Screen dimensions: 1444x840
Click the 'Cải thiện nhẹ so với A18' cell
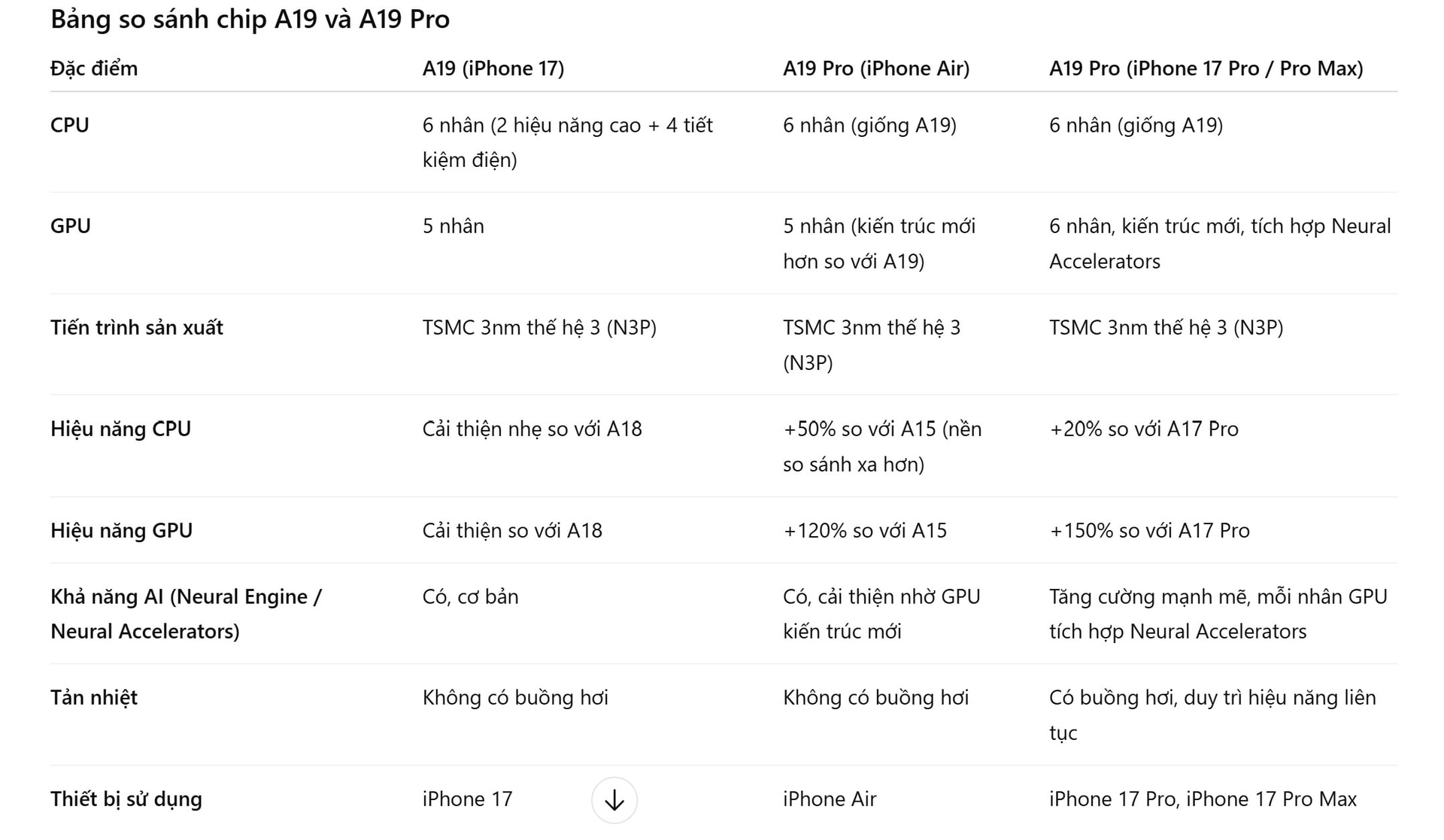[532, 429]
